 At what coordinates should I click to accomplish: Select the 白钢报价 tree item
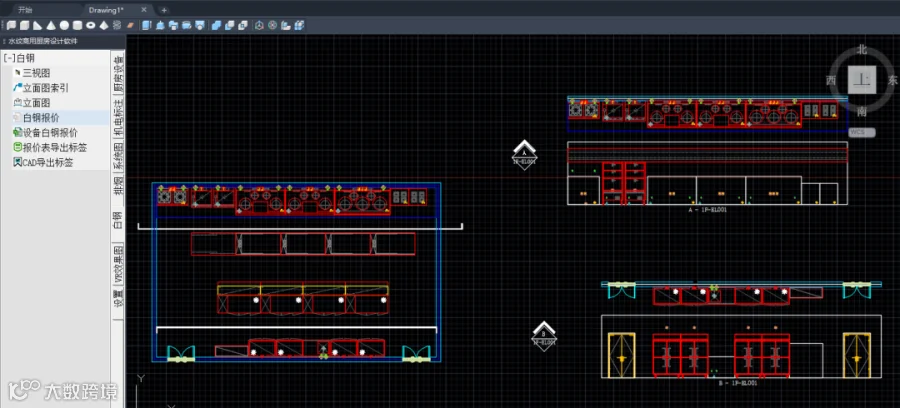tap(40, 118)
